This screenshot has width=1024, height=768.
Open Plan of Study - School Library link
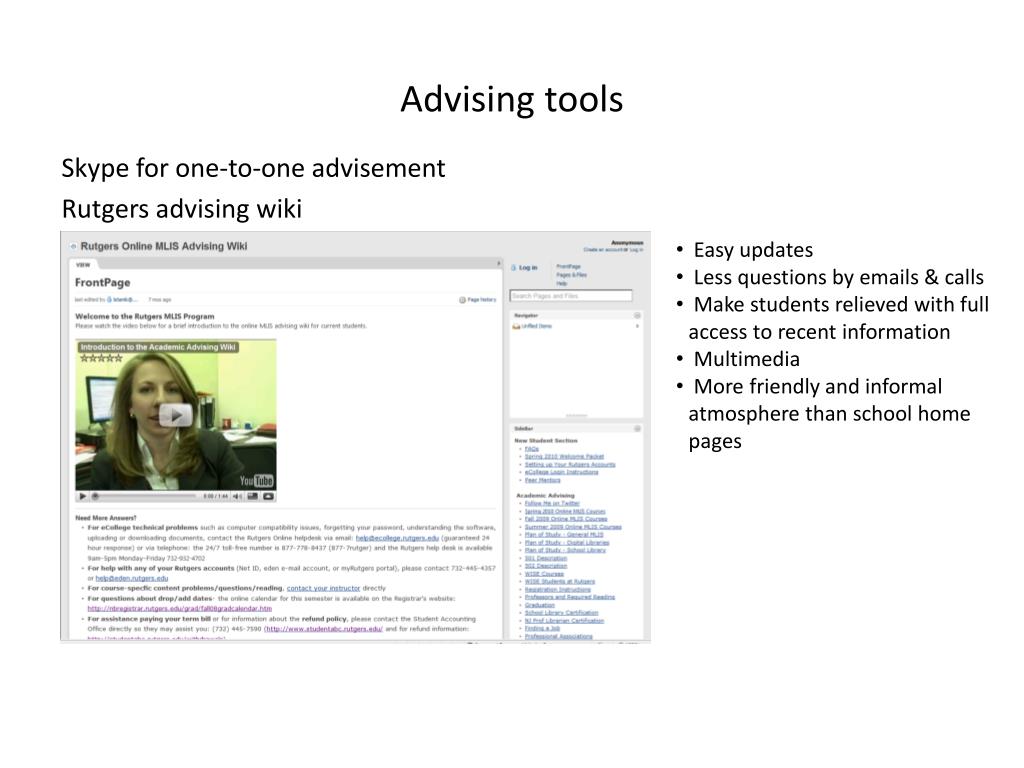click(566, 550)
